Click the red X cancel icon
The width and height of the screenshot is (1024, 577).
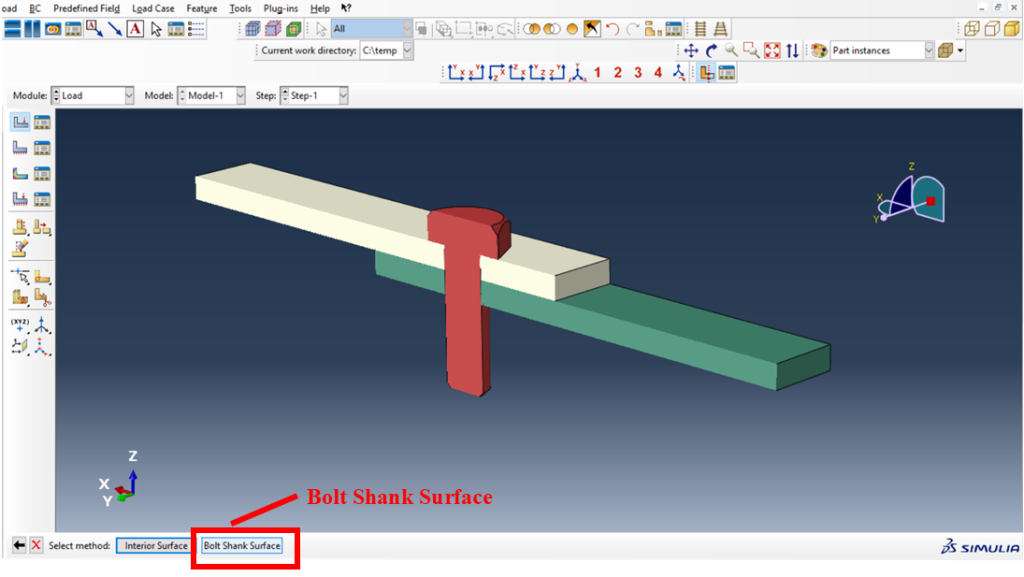pos(36,545)
